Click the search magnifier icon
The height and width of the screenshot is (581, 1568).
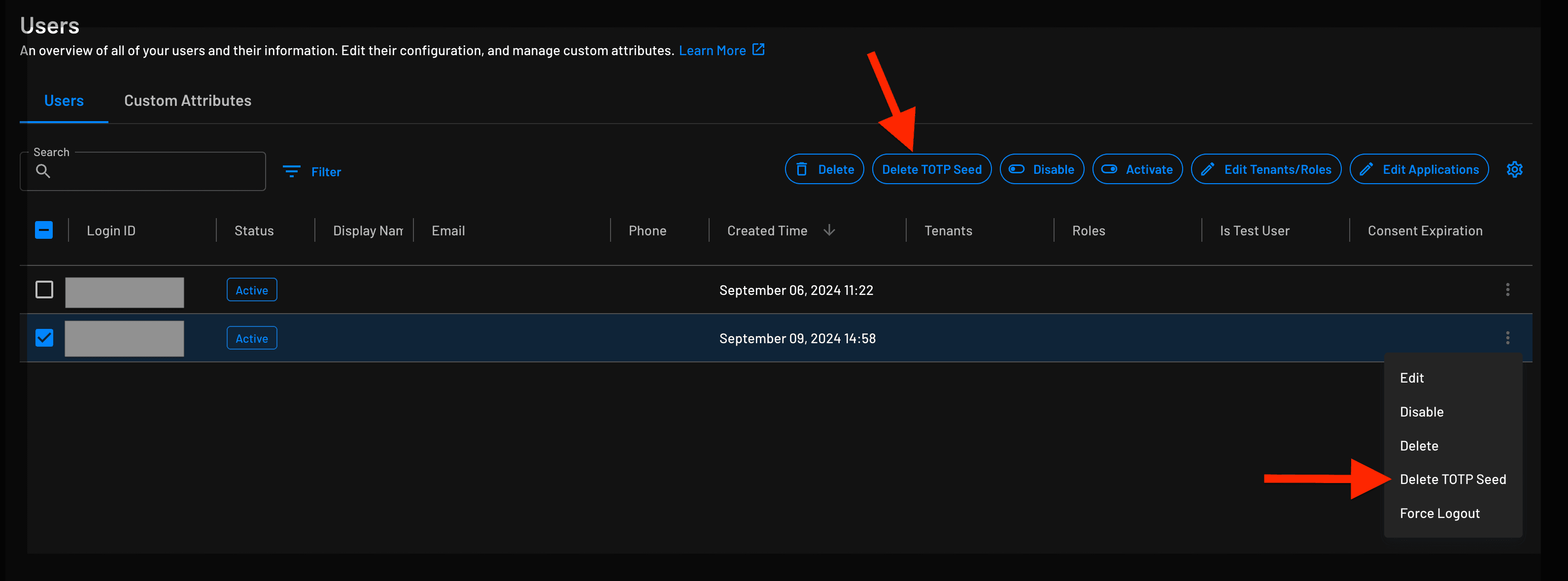42,171
